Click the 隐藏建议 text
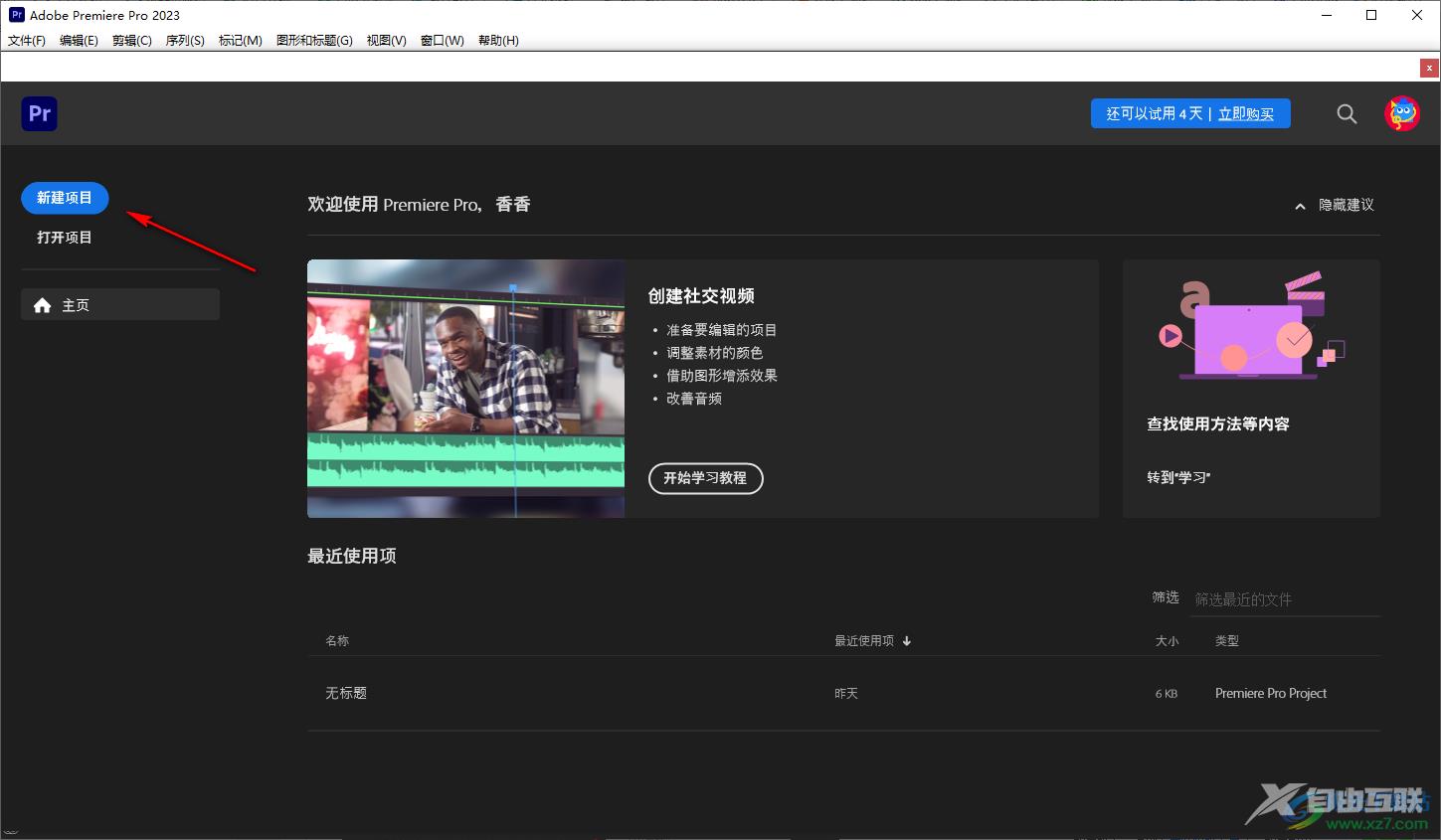Viewport: 1441px width, 840px height. click(1347, 205)
